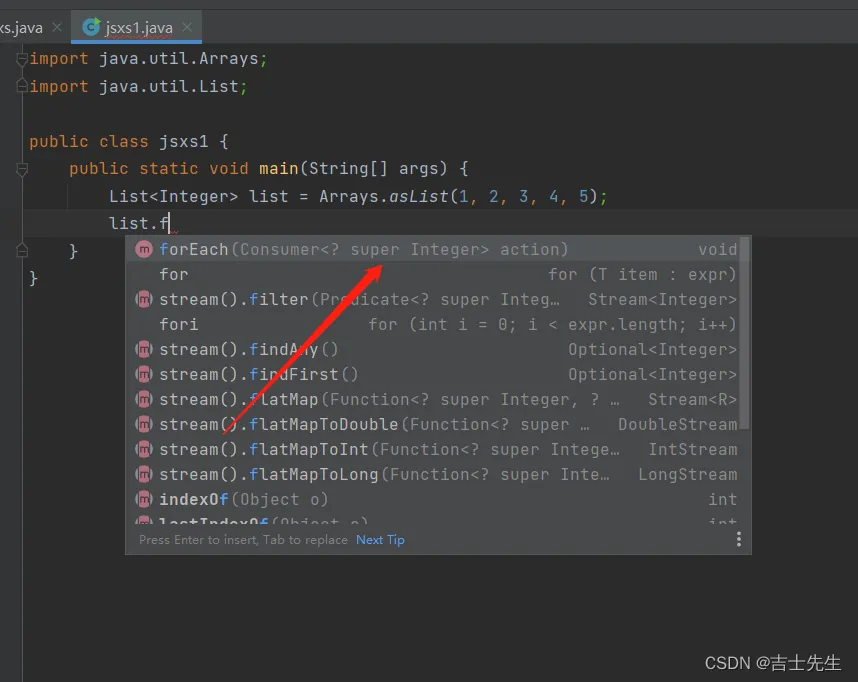This screenshot has height=682, width=858.
Task: Click method icon beside stream().flatMap(Function
Action: click(144, 400)
